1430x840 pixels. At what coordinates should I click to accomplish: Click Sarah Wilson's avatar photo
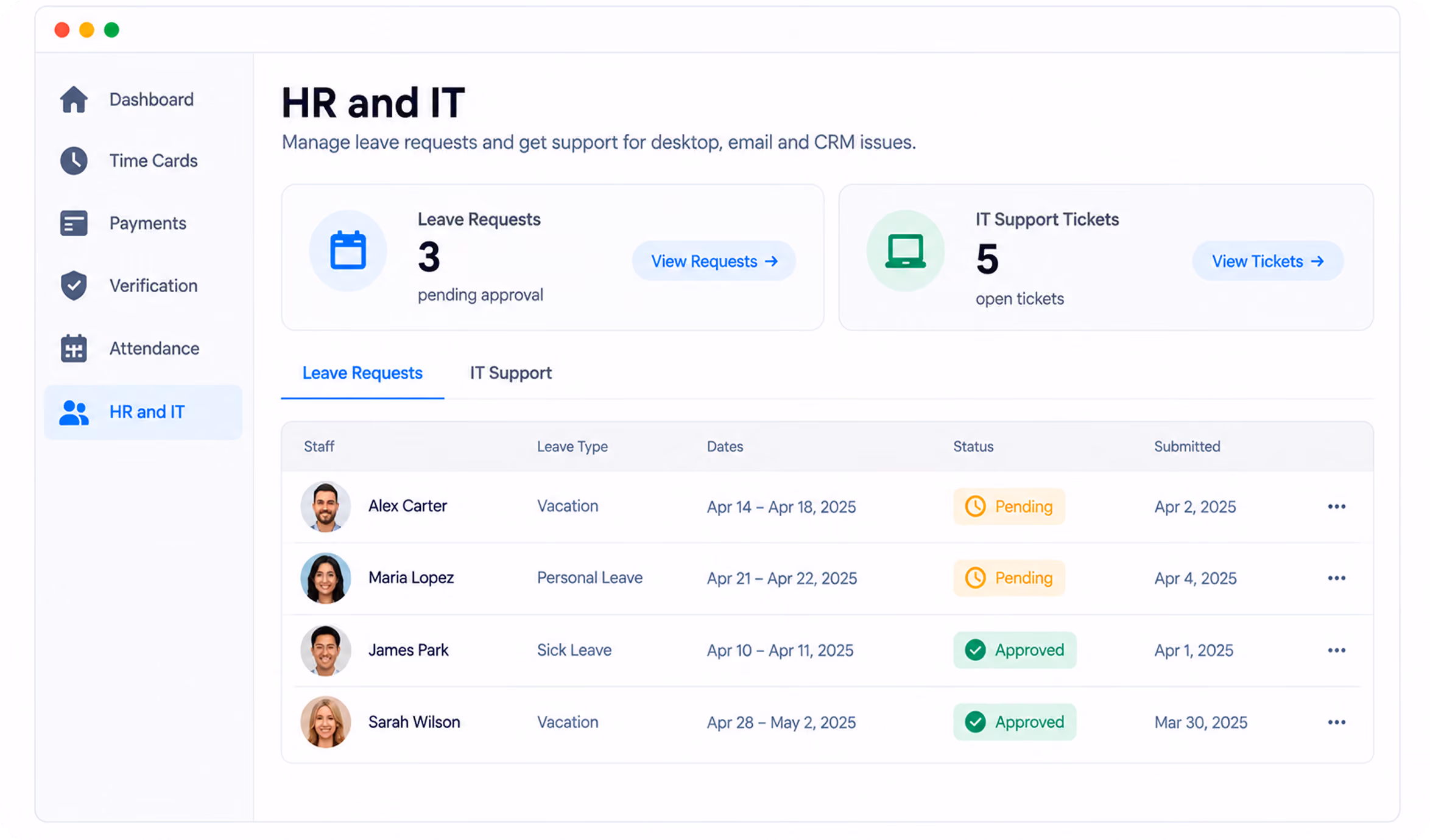coord(325,723)
